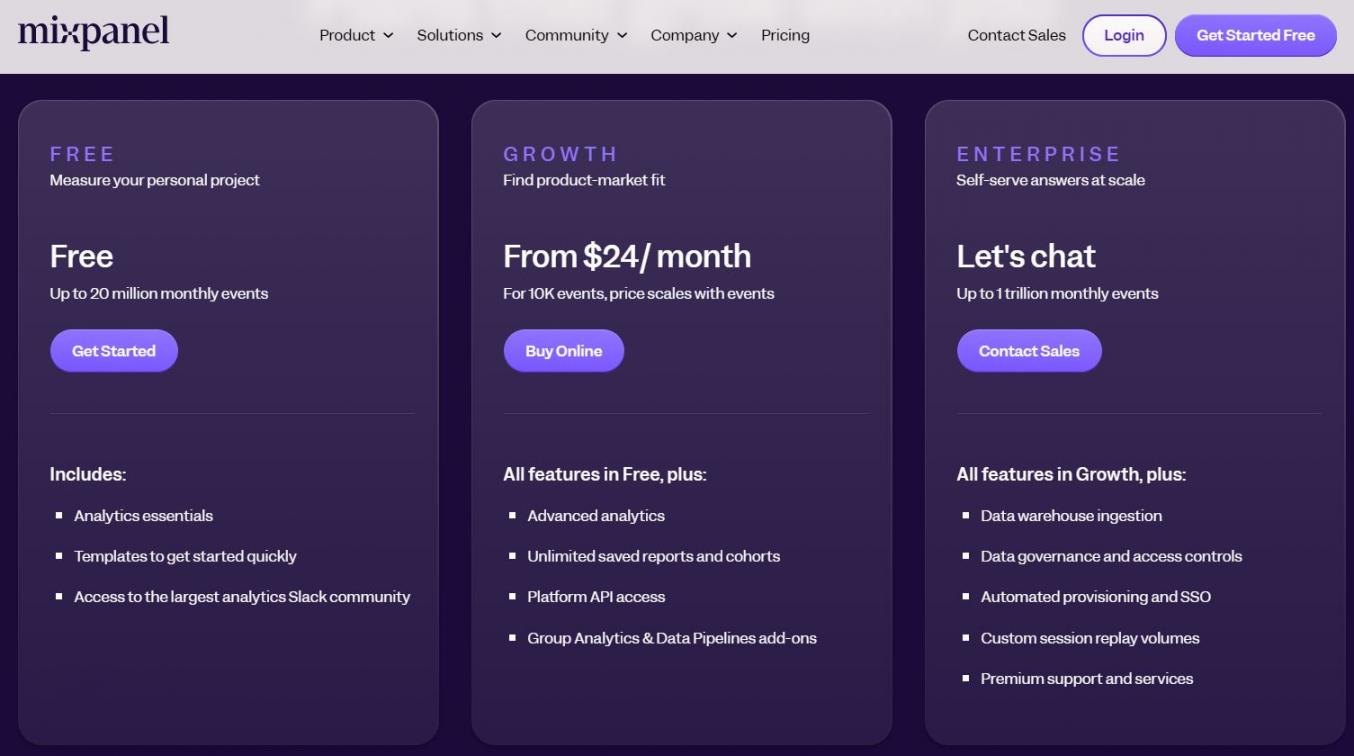Click Data warehouse ingestion feature
Screen dimensions: 1354x756
1071,516
